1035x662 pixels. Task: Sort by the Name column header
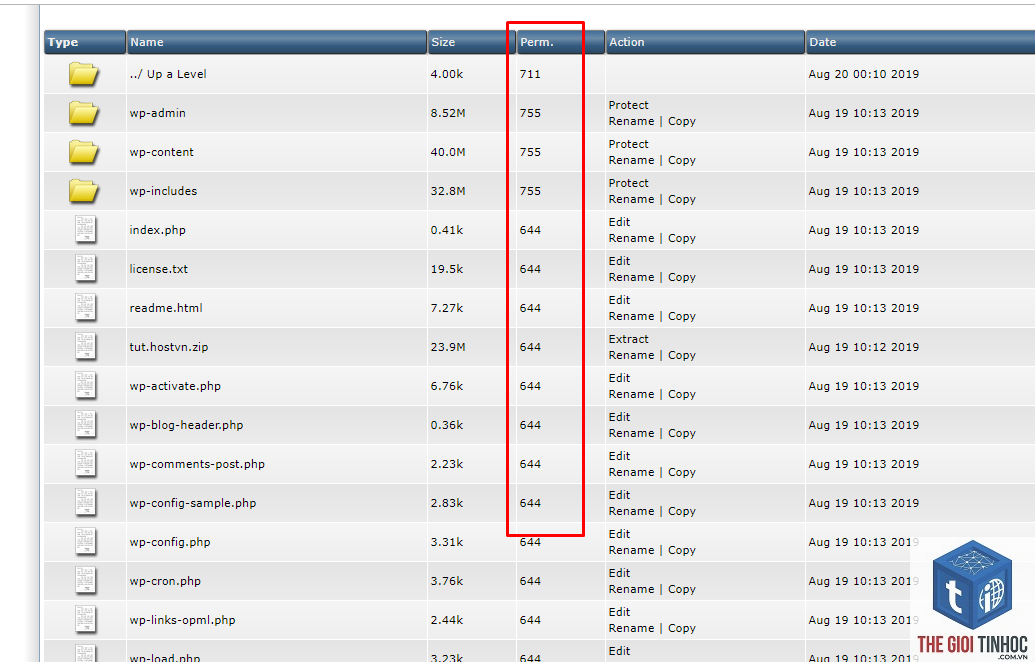click(x=277, y=42)
